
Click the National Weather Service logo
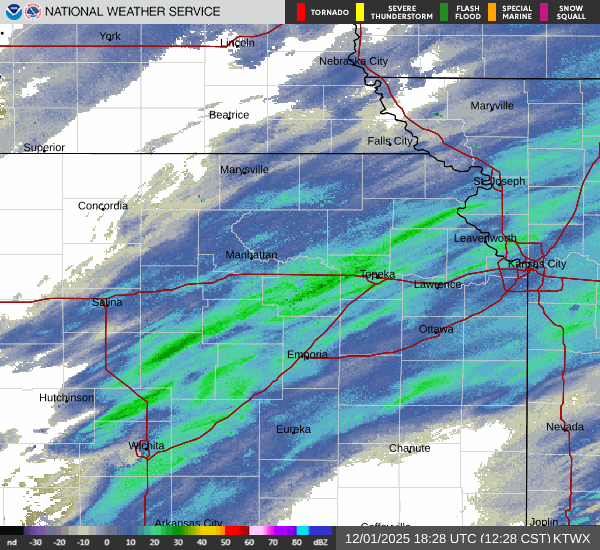(33, 12)
